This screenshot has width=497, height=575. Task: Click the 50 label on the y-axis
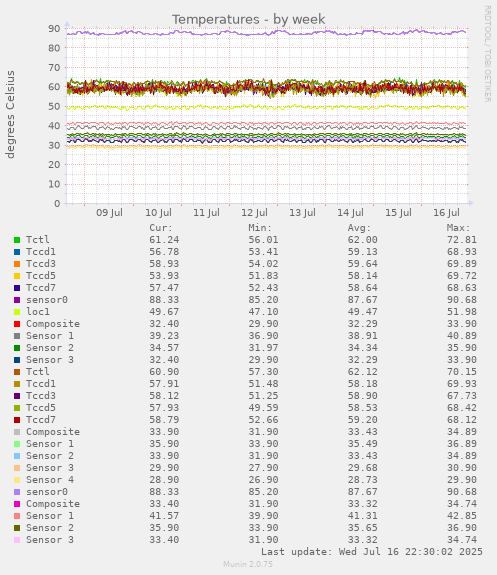pyautogui.click(x=54, y=107)
